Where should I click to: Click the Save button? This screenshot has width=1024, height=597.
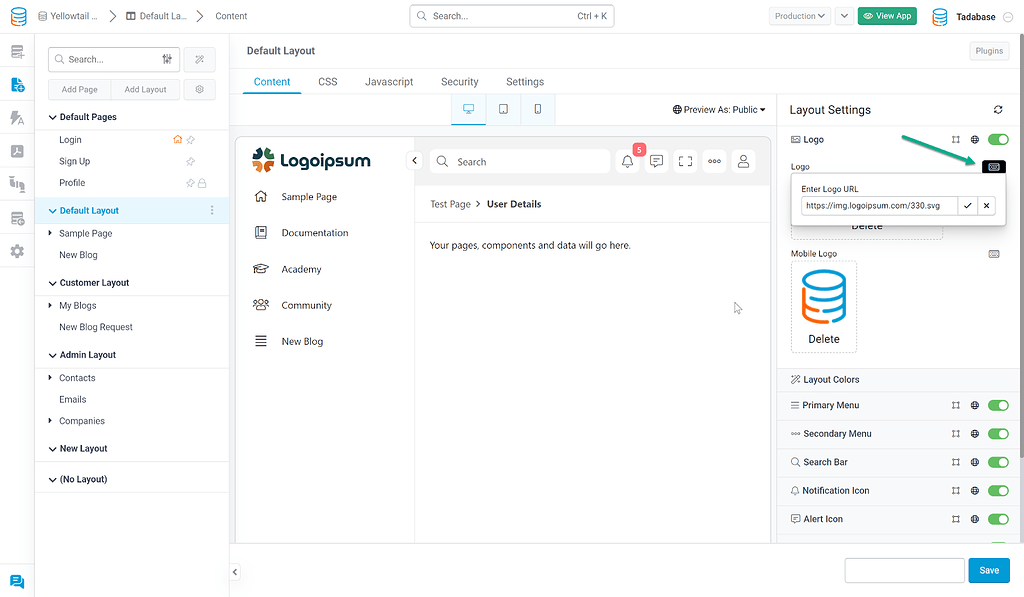click(989, 570)
